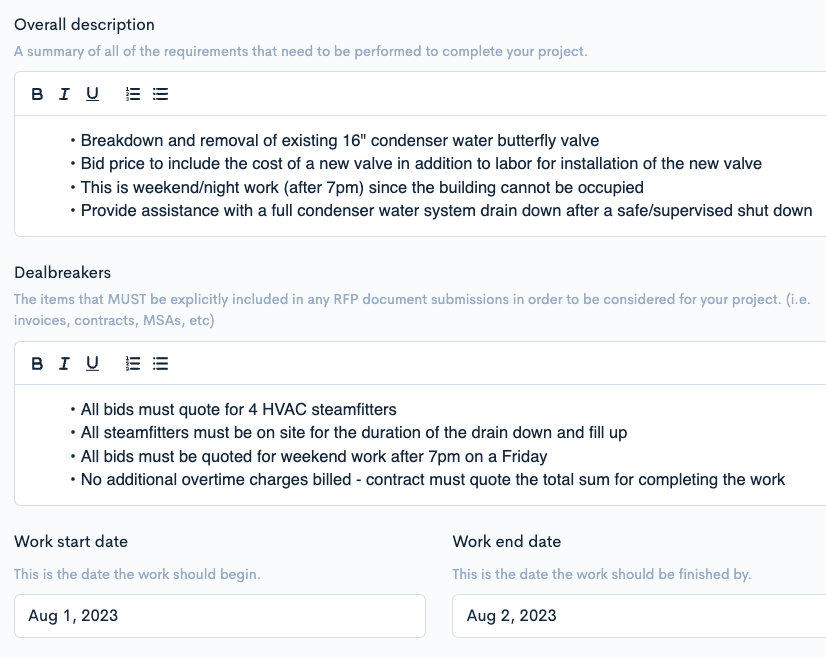Toggle Bold in Overall description toolbar

click(37, 94)
